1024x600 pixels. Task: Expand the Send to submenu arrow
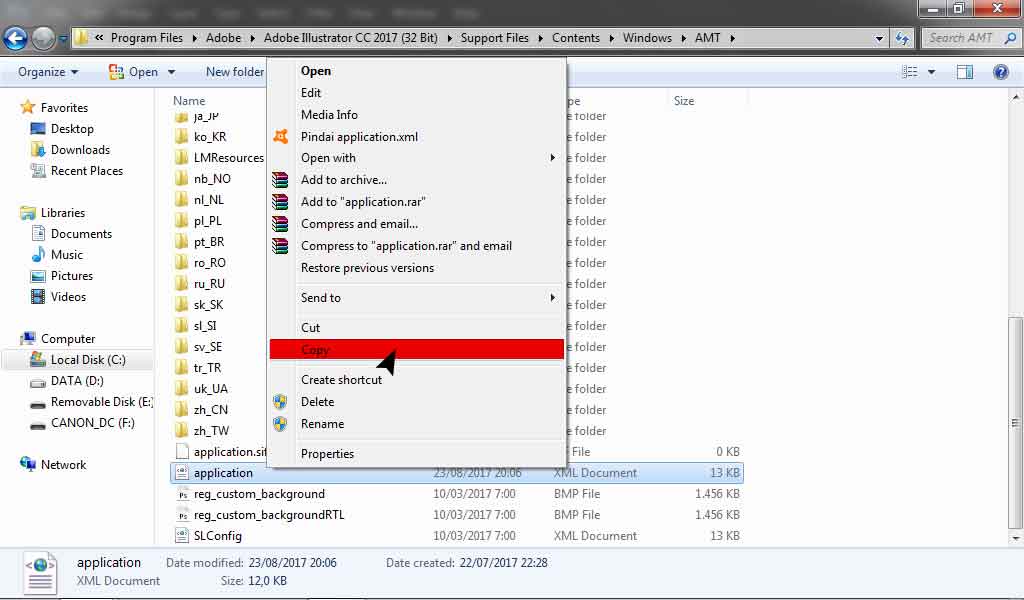pos(552,297)
